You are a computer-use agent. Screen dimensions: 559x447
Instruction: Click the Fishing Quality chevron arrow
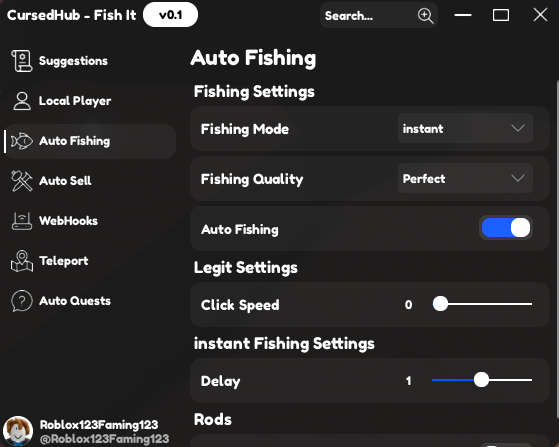(x=518, y=178)
